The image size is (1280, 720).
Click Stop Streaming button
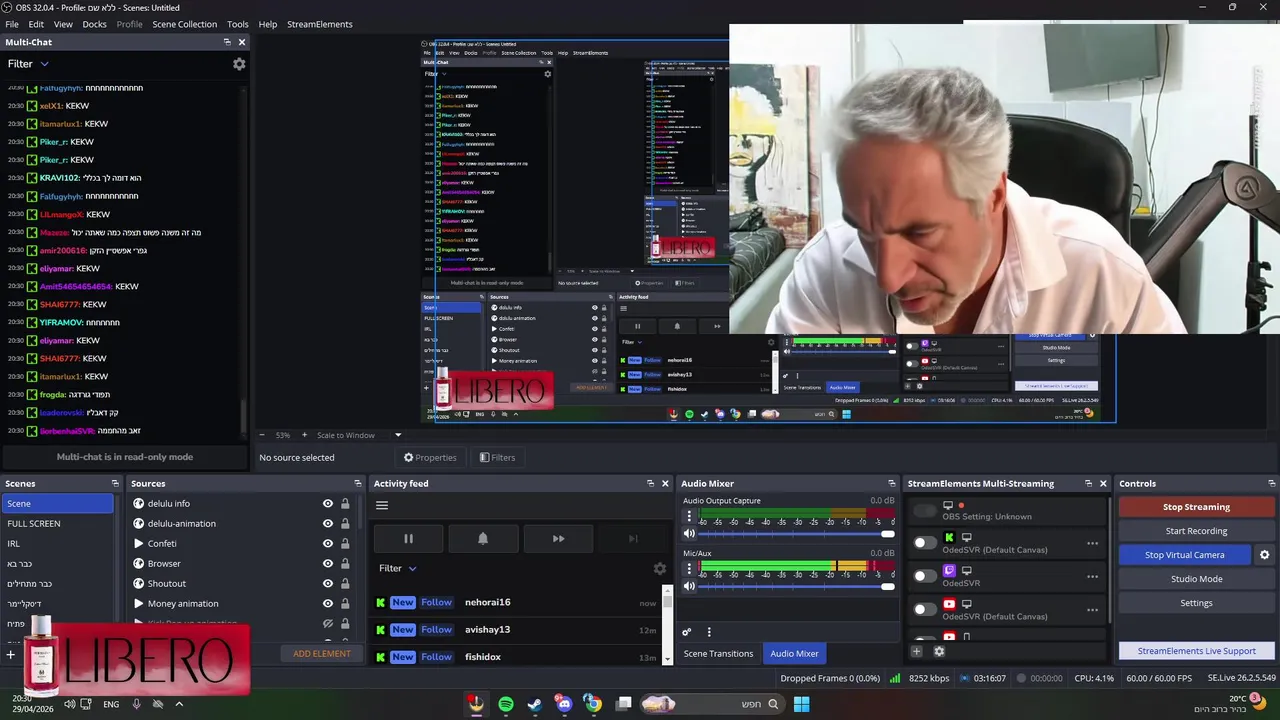1196,507
